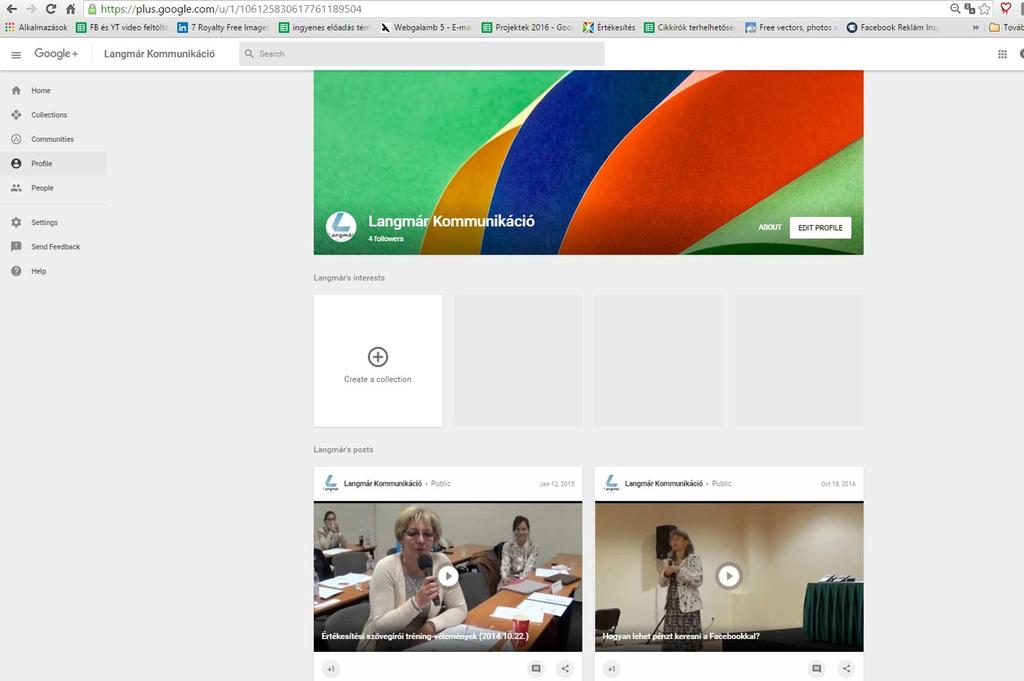The width and height of the screenshot is (1024, 681).
Task: Click the browser home icon
Action: 71,9
